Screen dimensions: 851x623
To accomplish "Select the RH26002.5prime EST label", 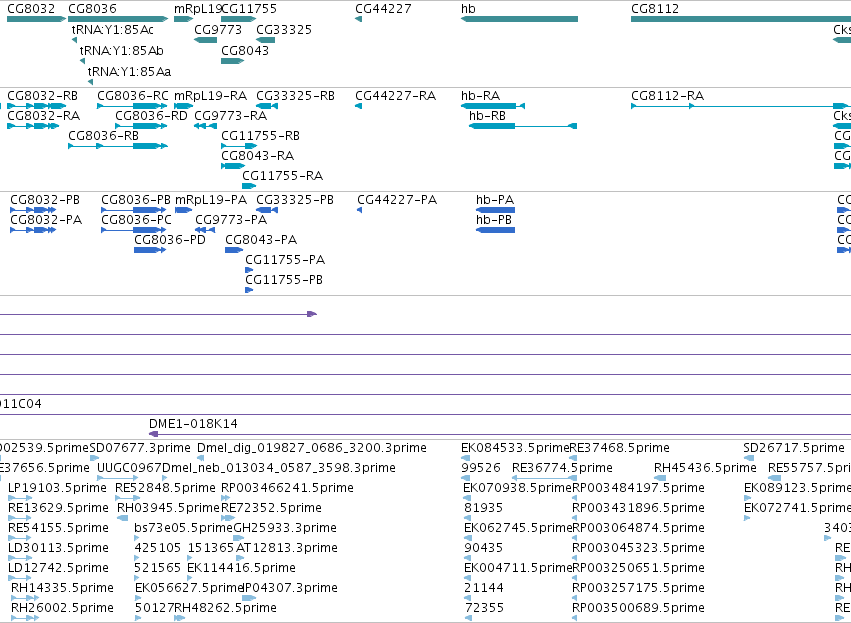I will [62, 608].
